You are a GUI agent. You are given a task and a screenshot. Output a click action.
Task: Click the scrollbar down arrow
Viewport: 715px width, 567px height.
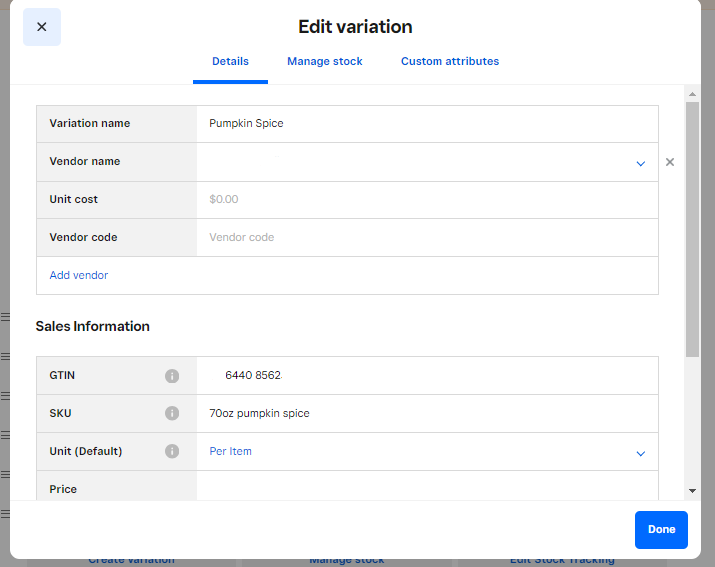coord(692,491)
